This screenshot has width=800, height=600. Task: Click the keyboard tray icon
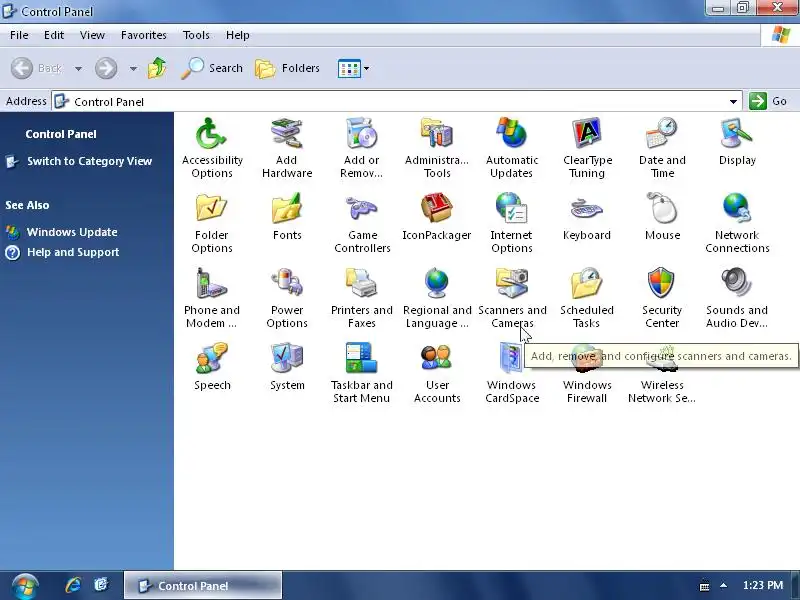704,586
